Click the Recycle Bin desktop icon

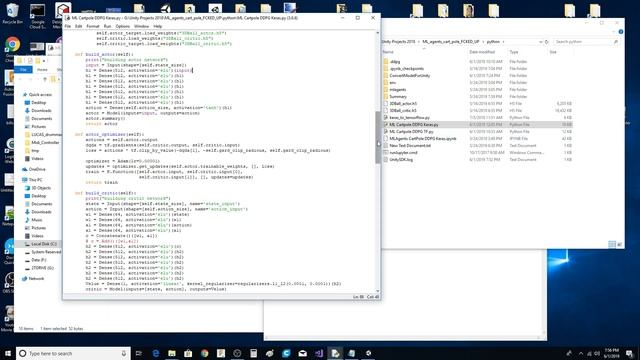pos(12,13)
